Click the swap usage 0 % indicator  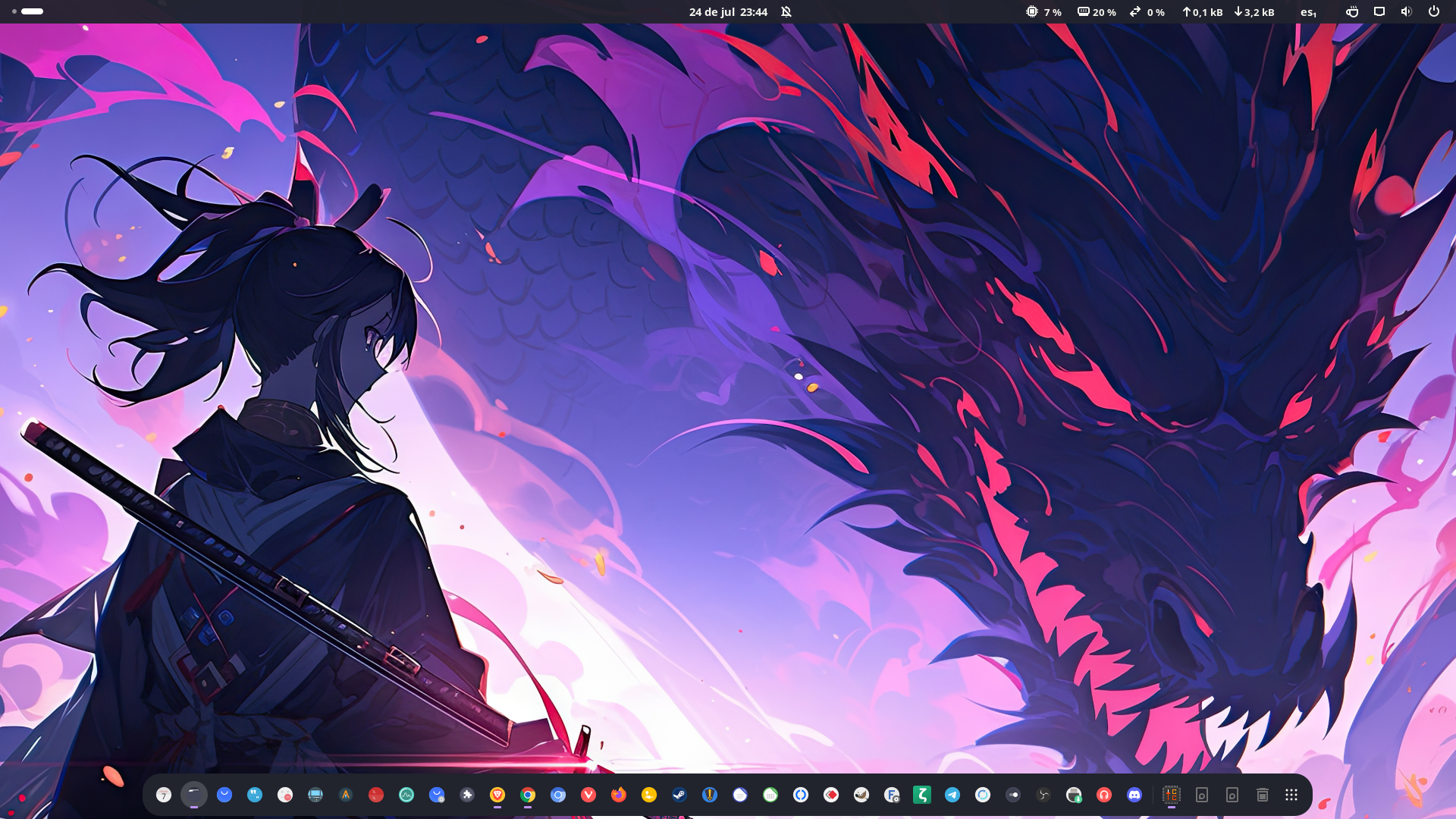point(1147,12)
